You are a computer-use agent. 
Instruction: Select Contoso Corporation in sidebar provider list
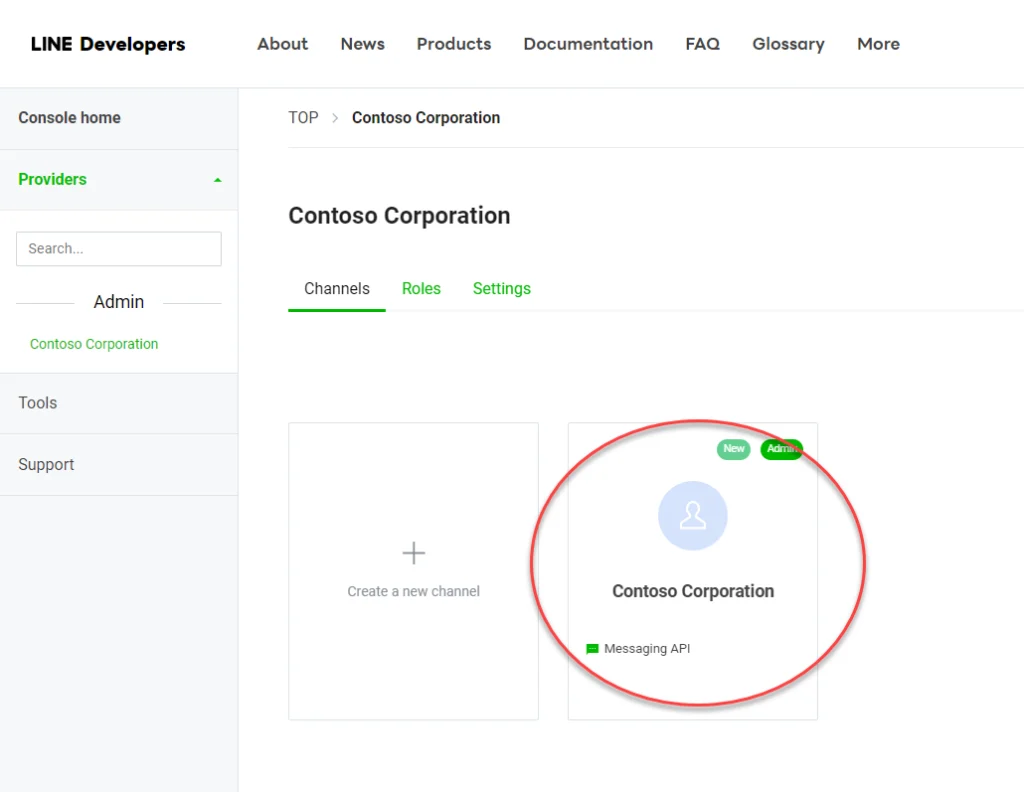click(94, 344)
